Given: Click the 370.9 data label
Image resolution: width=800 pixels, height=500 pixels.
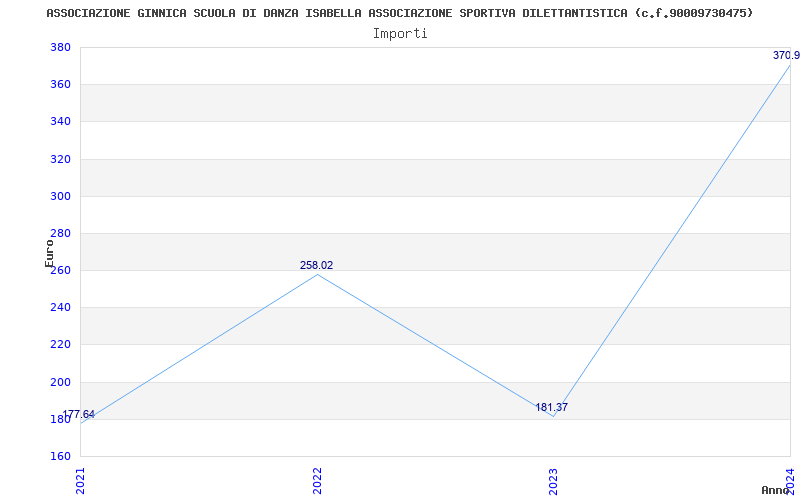Looking at the screenshot, I should click(786, 56).
